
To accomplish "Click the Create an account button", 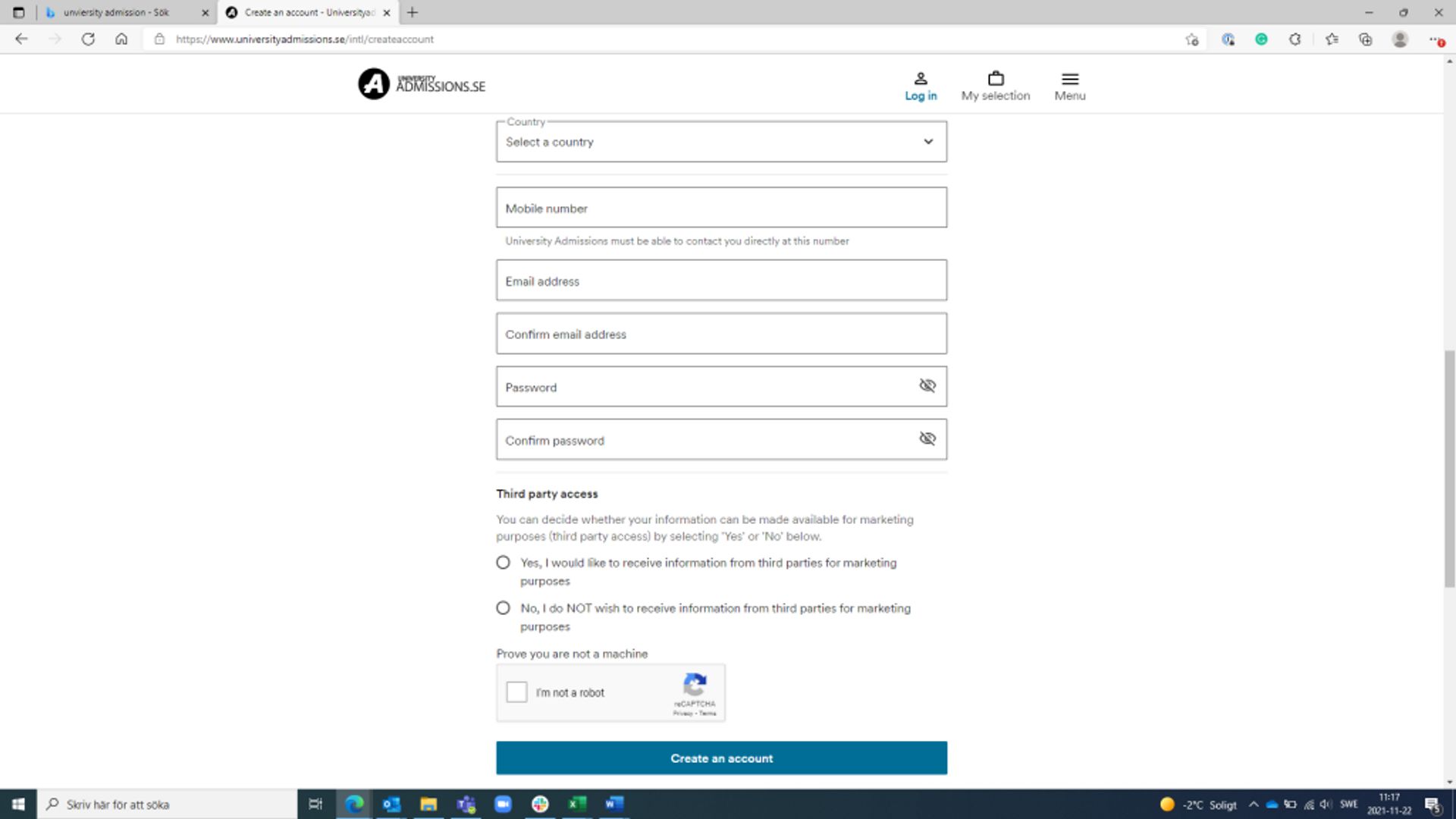I will 722,758.
